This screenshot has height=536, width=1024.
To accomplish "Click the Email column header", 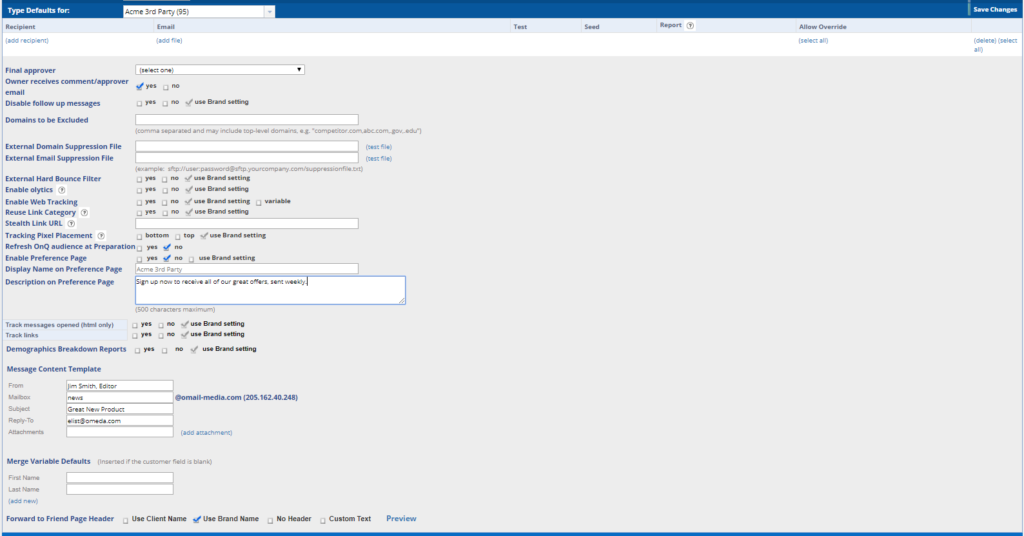I will 166,27.
